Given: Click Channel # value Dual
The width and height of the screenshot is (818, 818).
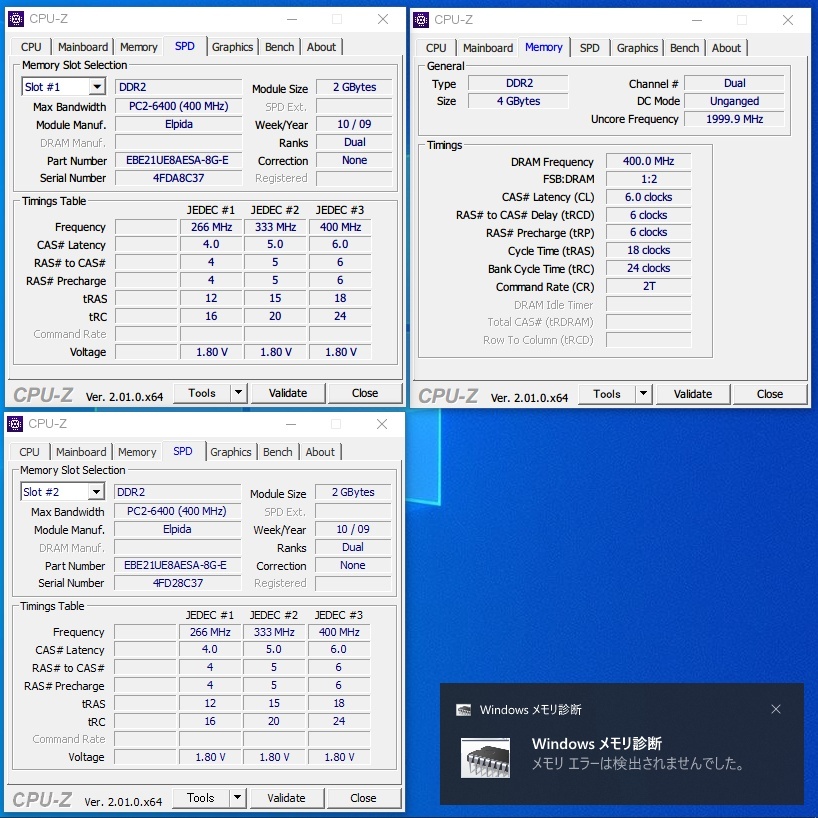Looking at the screenshot, I should (x=734, y=83).
